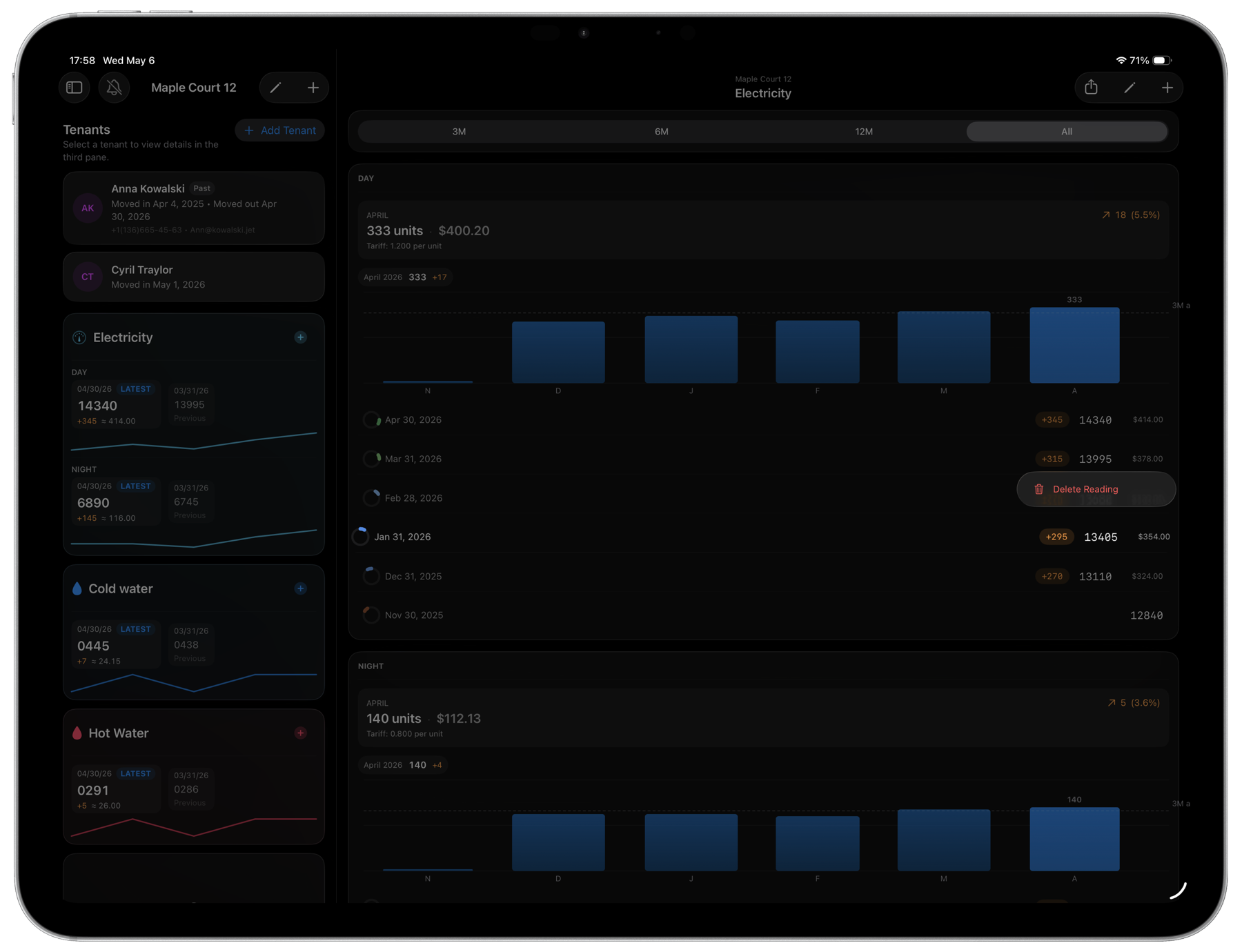This screenshot has height=952, width=1242.
Task: Open the Day previous reading 13995 tile
Action: 190,404
